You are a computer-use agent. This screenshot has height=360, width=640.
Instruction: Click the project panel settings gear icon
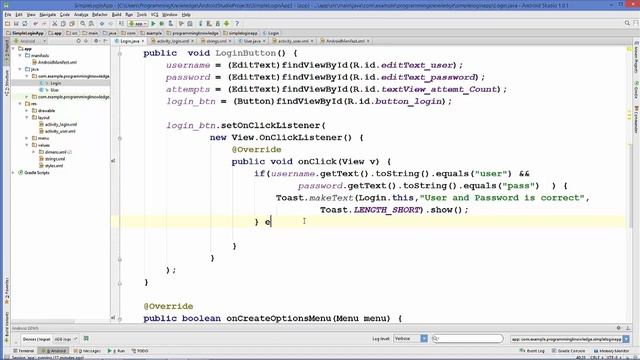pyautogui.click(x=96, y=41)
